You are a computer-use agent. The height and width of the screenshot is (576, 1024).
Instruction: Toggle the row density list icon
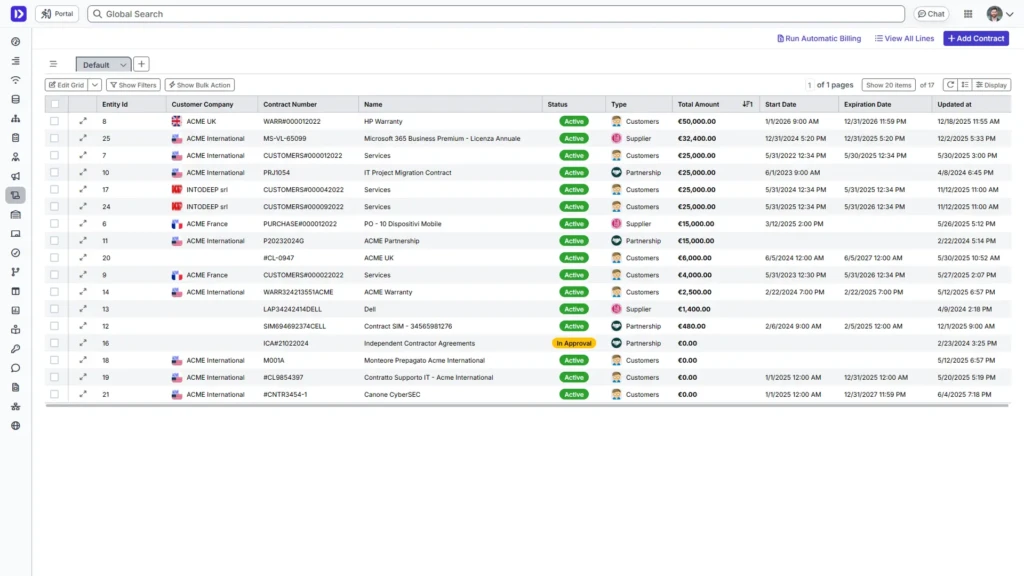965,85
